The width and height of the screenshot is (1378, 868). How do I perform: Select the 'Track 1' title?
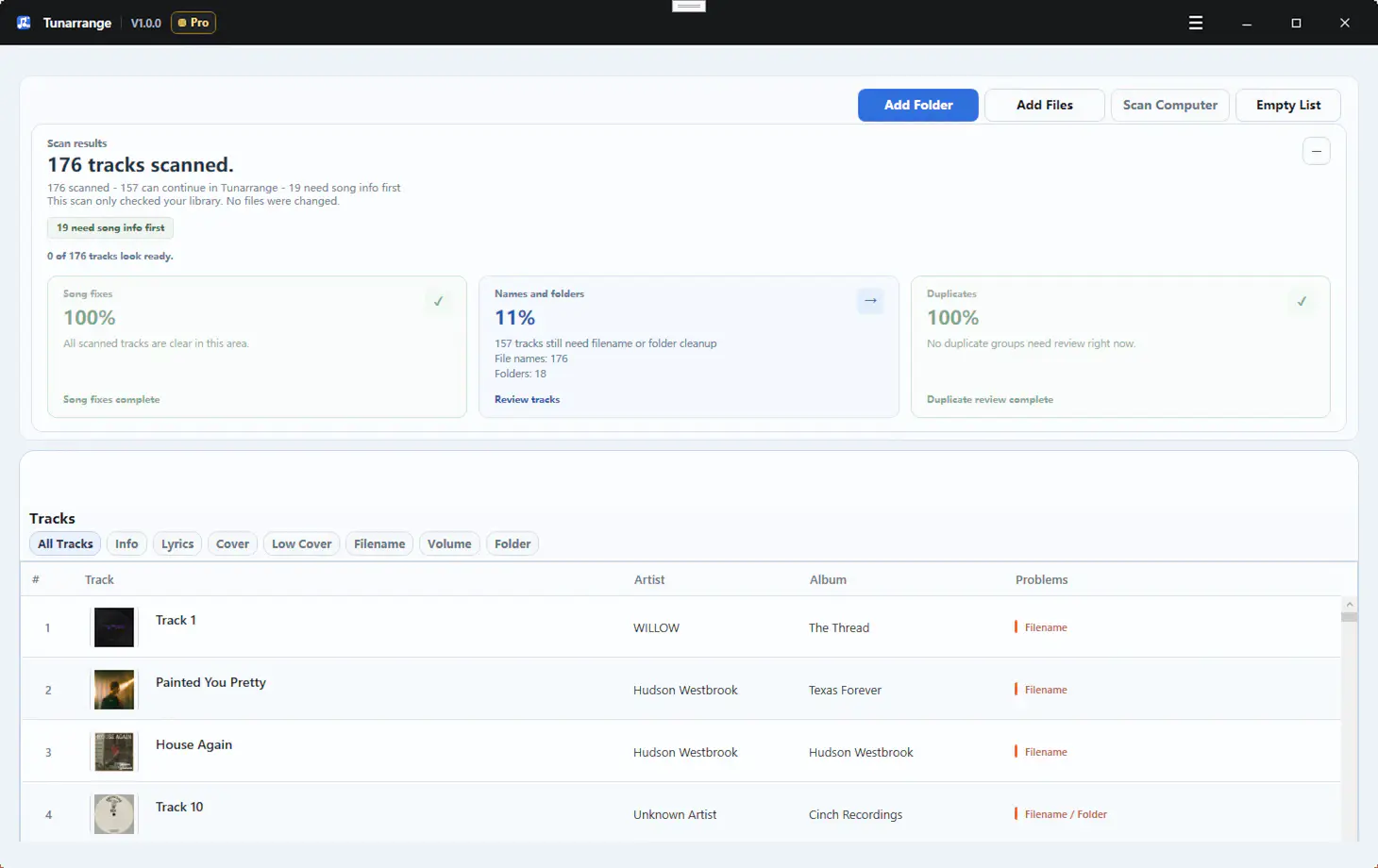(176, 620)
